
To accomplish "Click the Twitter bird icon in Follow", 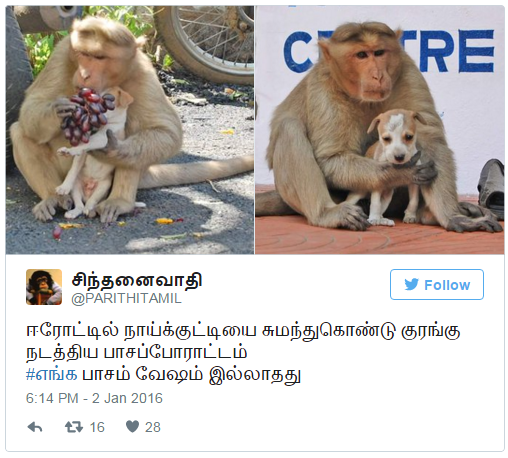I will coord(411,285).
